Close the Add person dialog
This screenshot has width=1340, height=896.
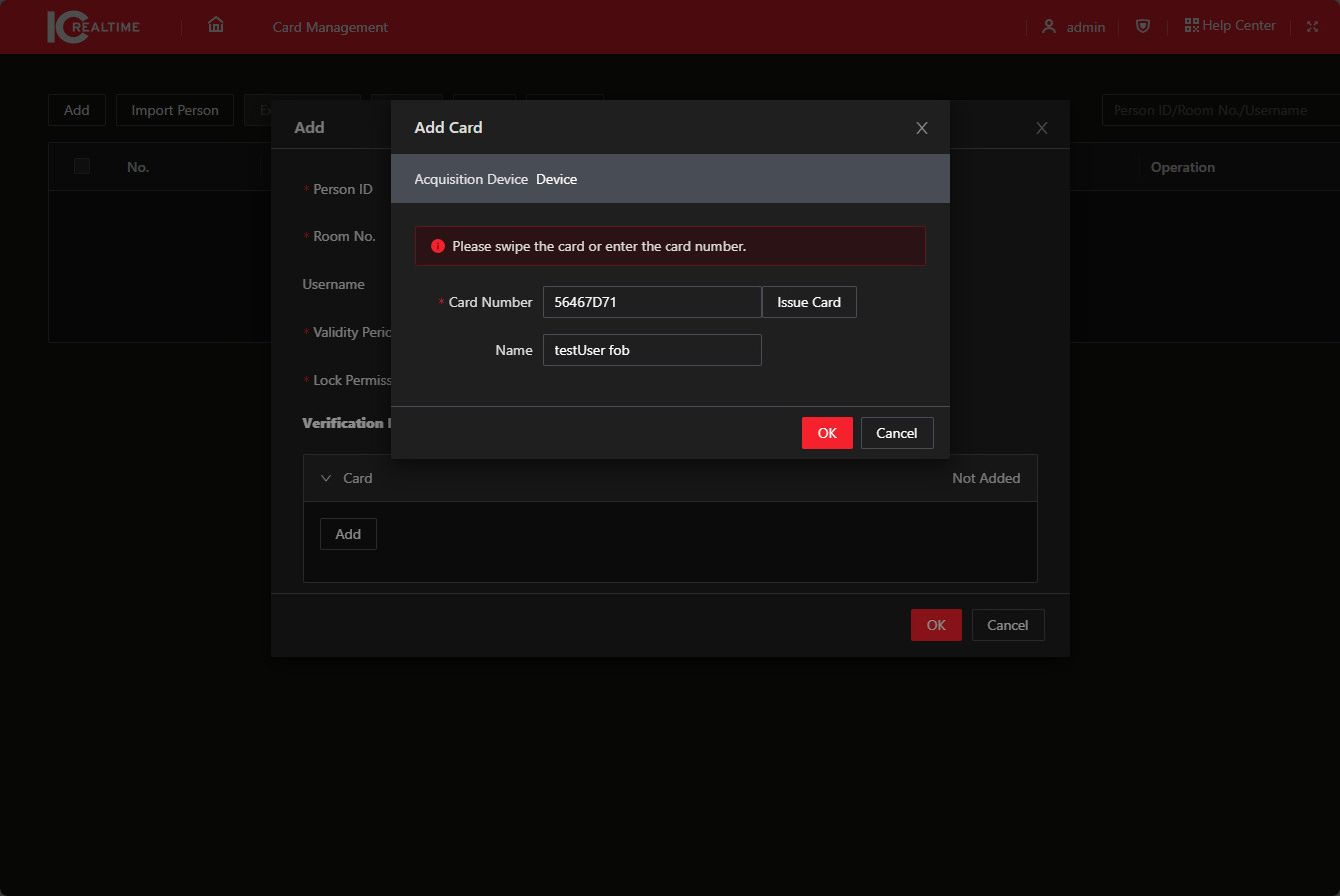(1042, 128)
